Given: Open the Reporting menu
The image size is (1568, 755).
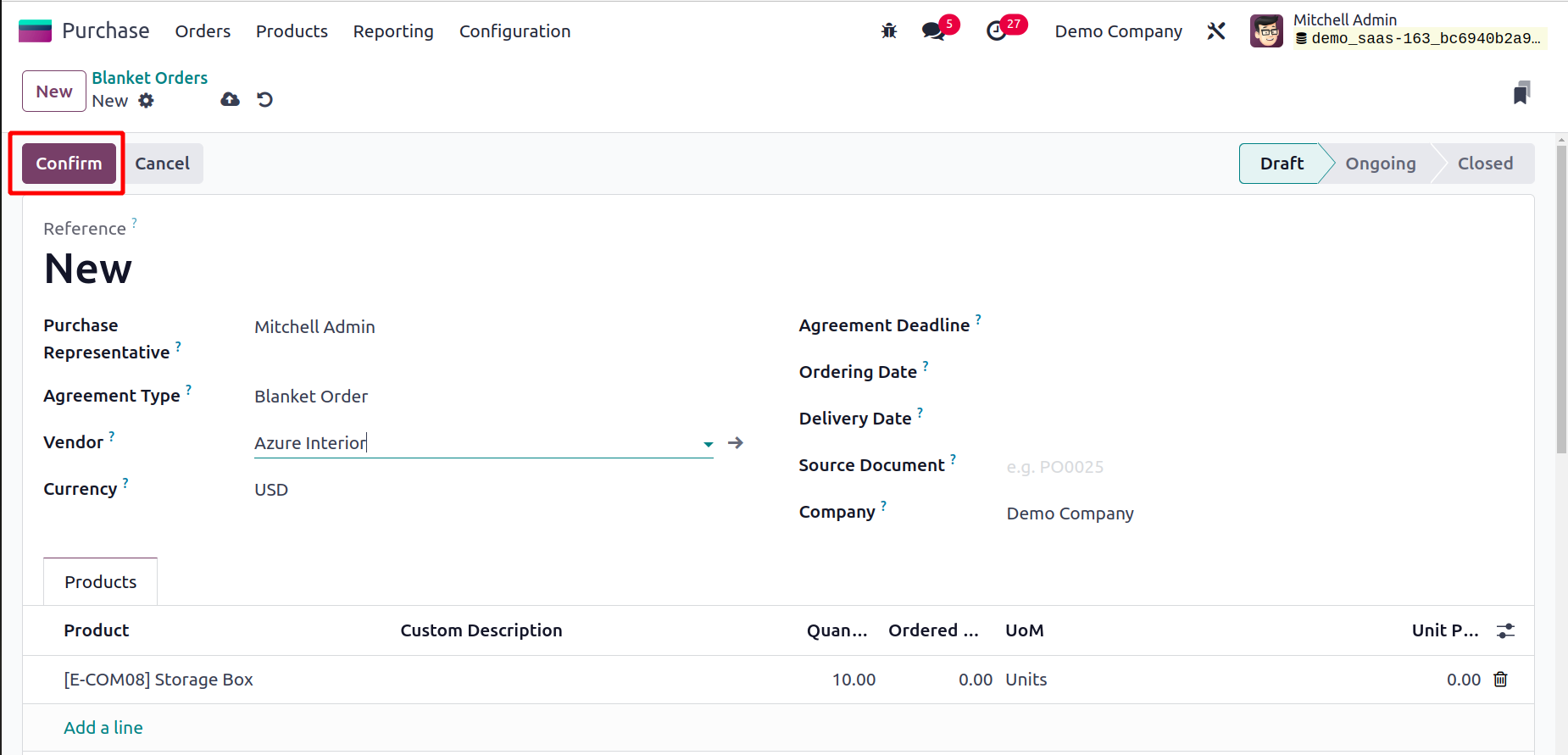Looking at the screenshot, I should (393, 31).
